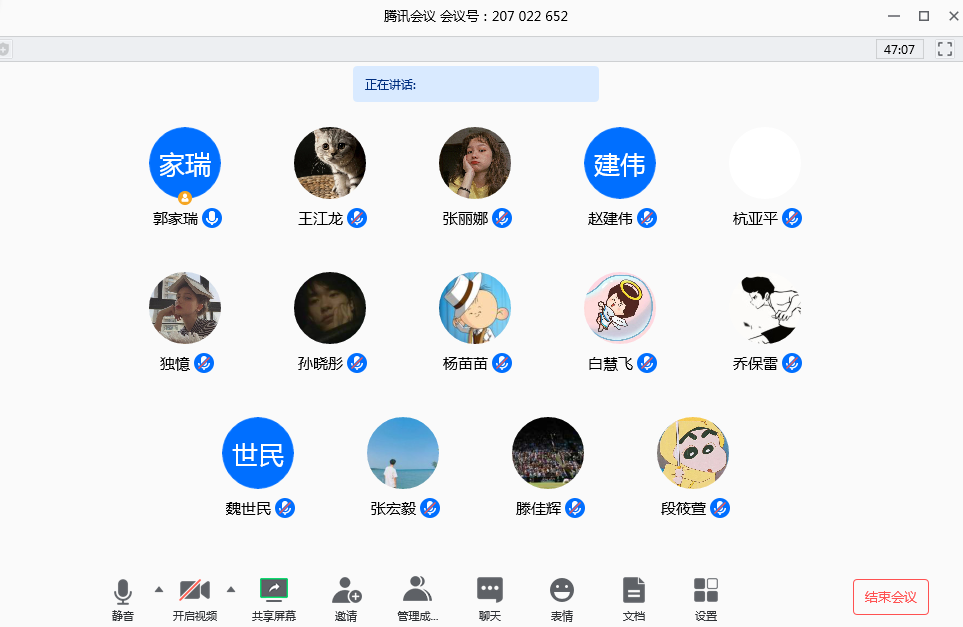Open the manage members panel
The height and width of the screenshot is (627, 963).
(417, 590)
